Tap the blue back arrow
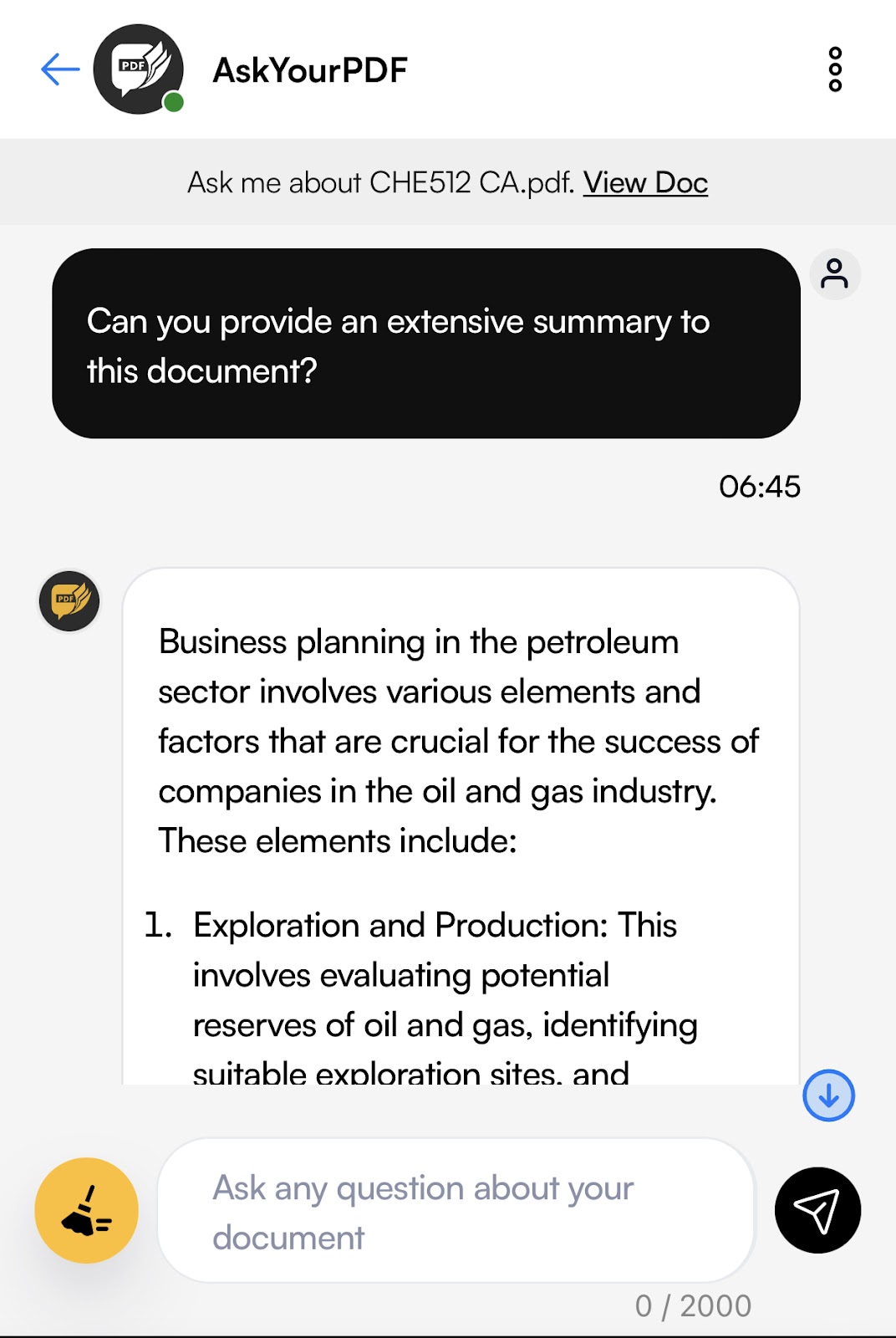The width and height of the screenshot is (896, 1338). (x=60, y=69)
